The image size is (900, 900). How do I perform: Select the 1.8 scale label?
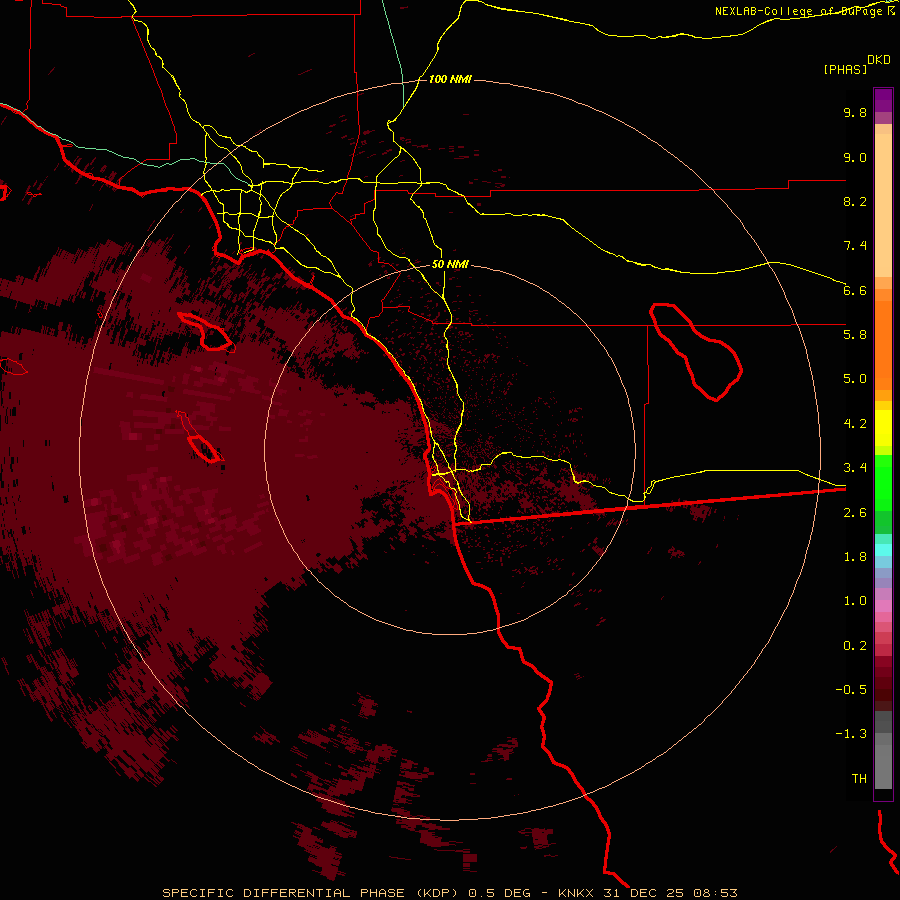click(x=855, y=556)
